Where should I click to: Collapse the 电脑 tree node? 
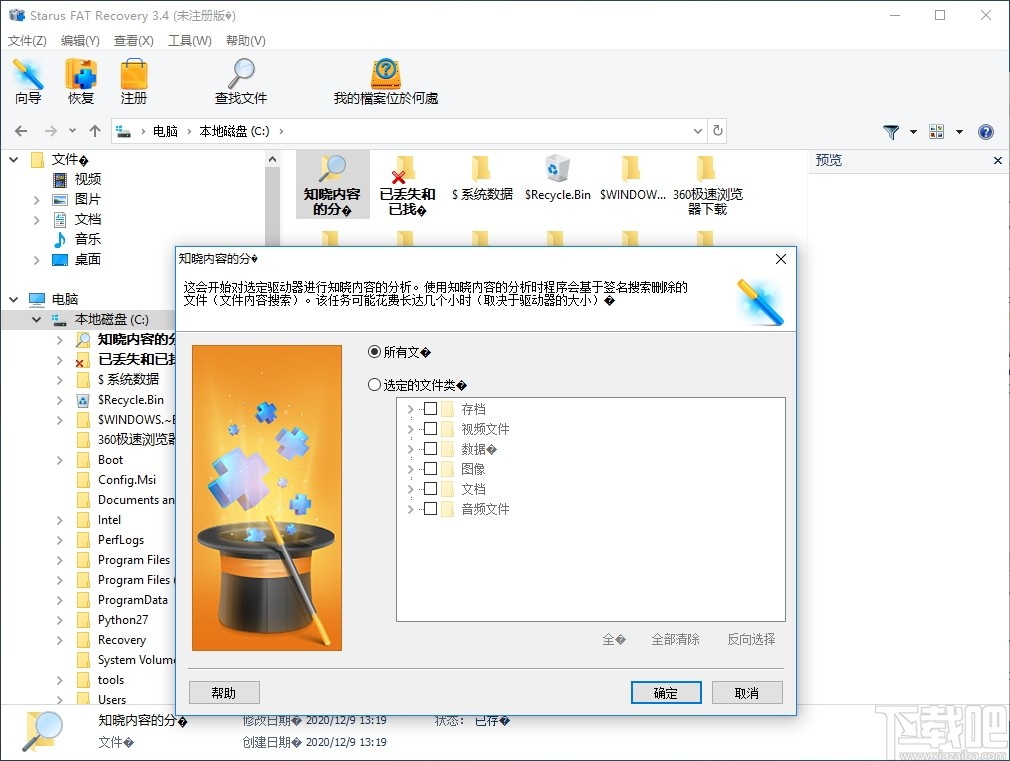tap(14, 299)
